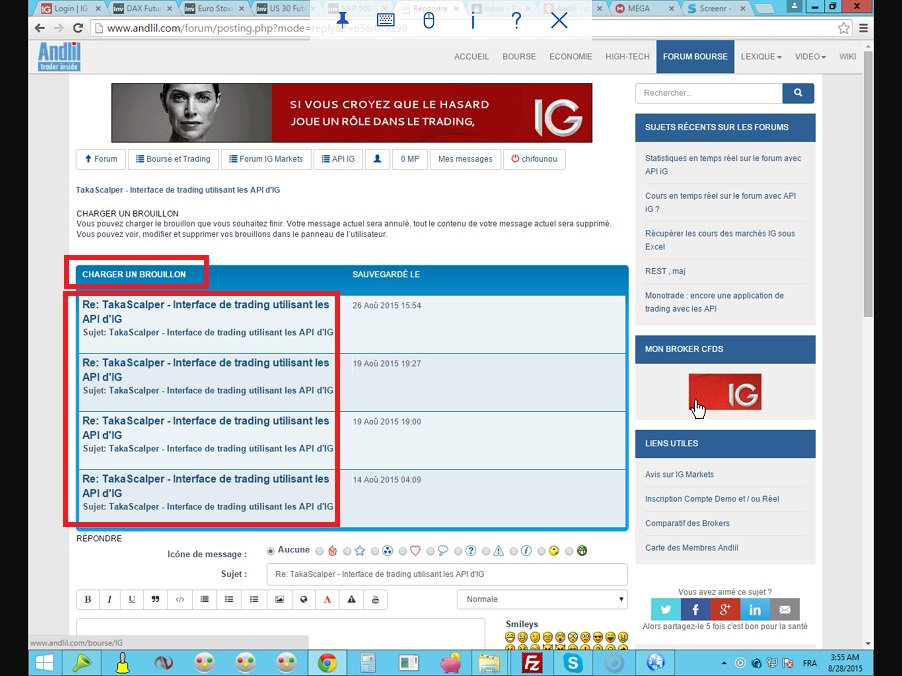
Task: Open Skype from the taskbar
Action: (x=573, y=663)
